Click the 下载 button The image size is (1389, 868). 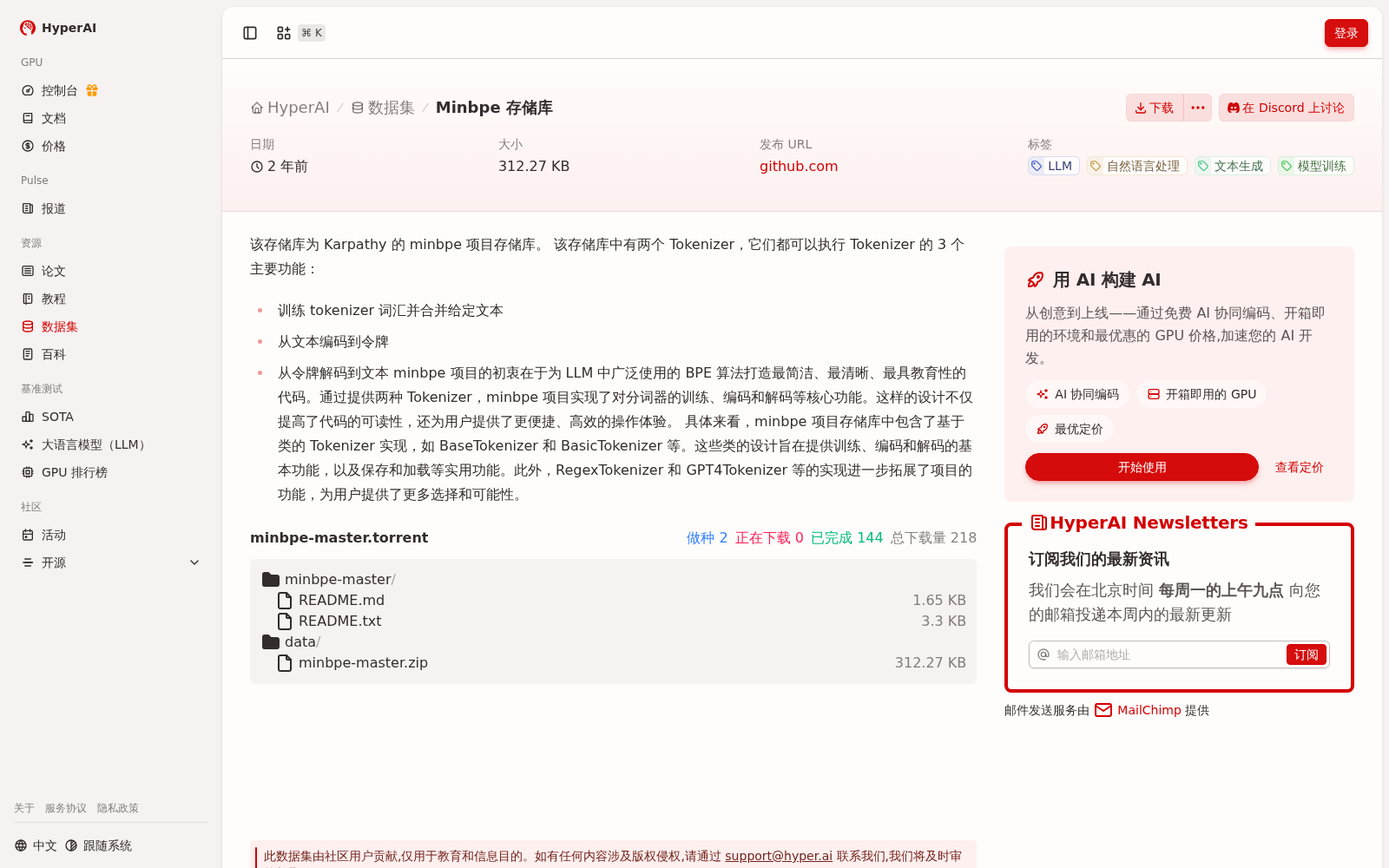[x=1155, y=108]
